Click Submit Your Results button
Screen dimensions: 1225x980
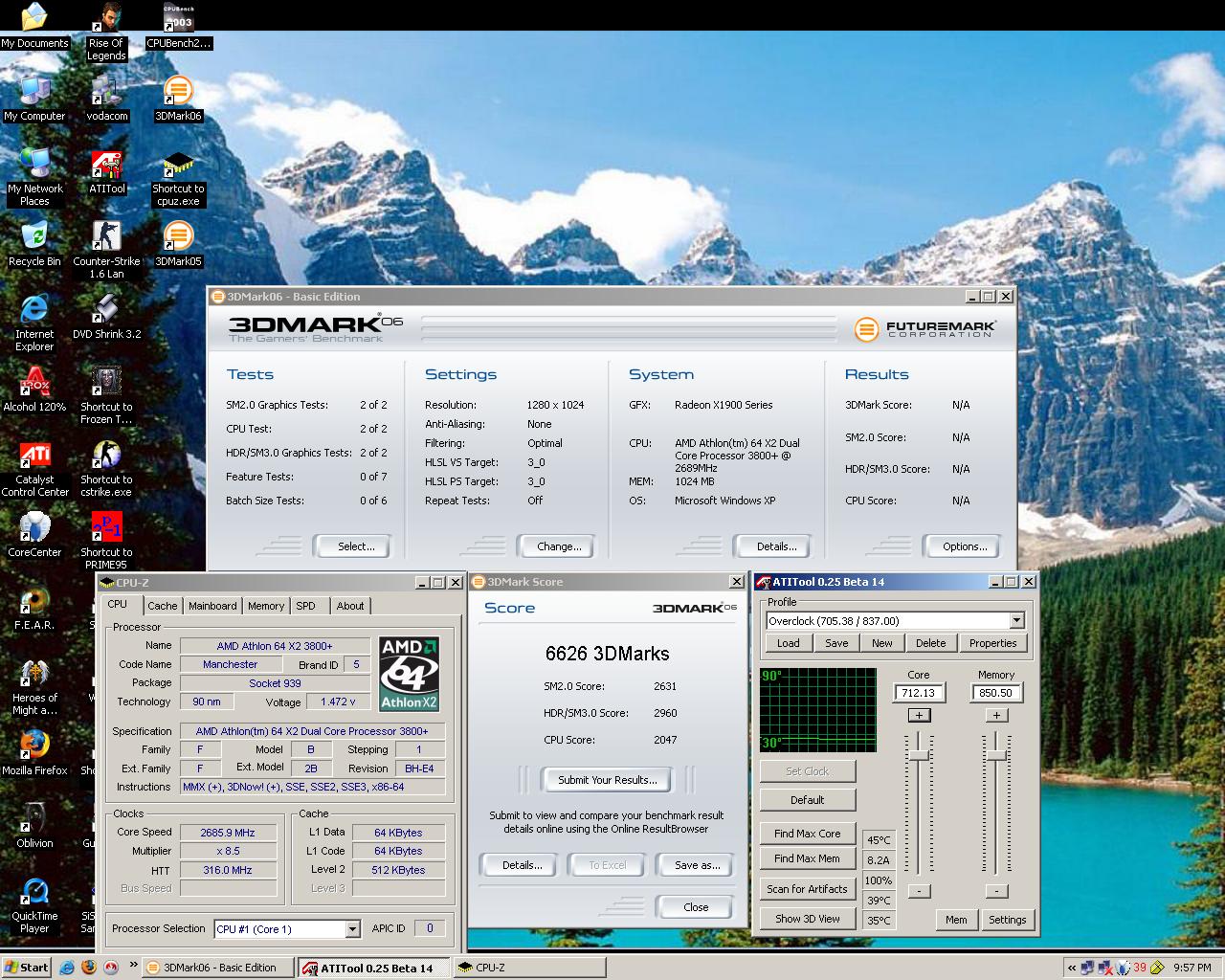coord(608,780)
